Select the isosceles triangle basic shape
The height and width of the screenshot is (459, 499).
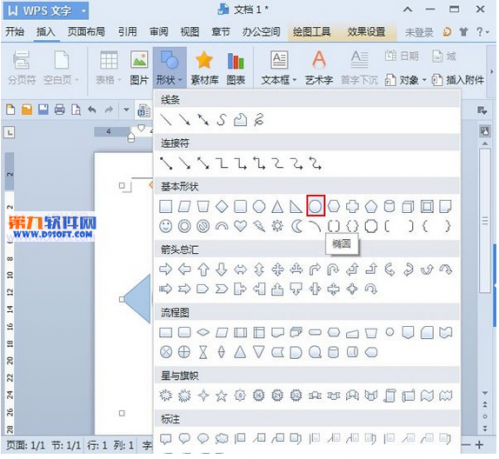coord(277,207)
